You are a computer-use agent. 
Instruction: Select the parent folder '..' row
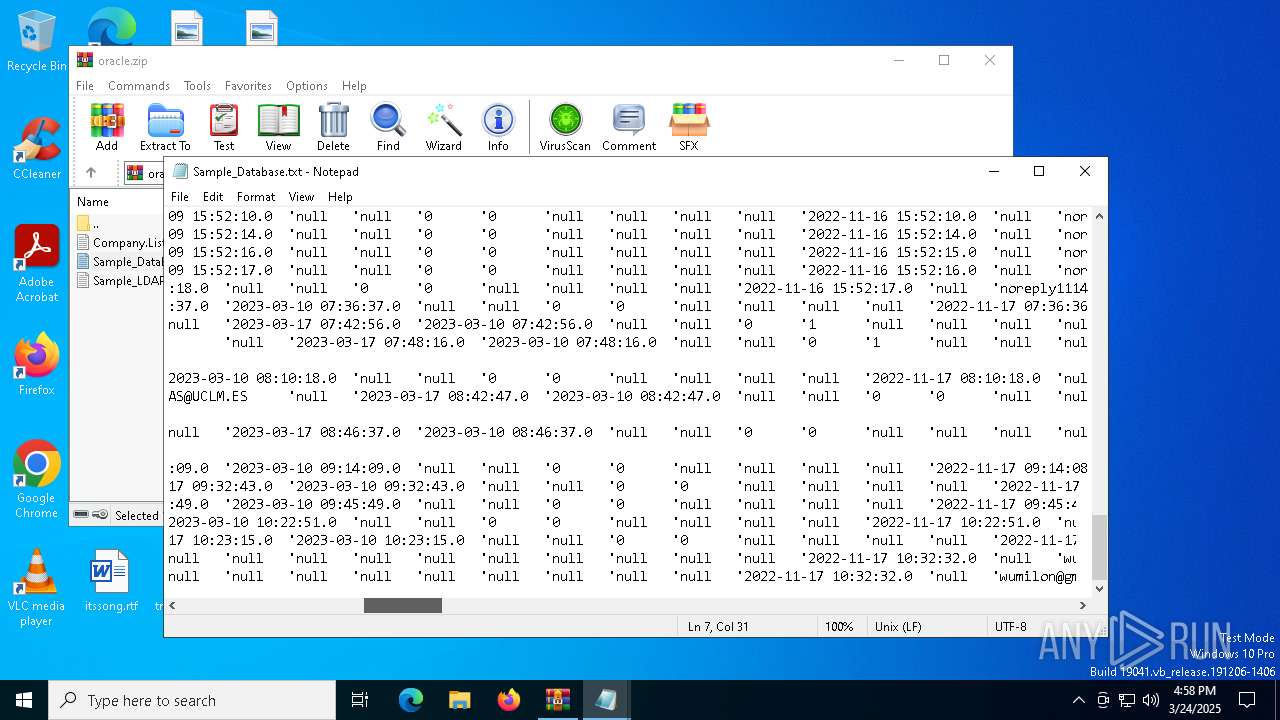tap(117, 223)
